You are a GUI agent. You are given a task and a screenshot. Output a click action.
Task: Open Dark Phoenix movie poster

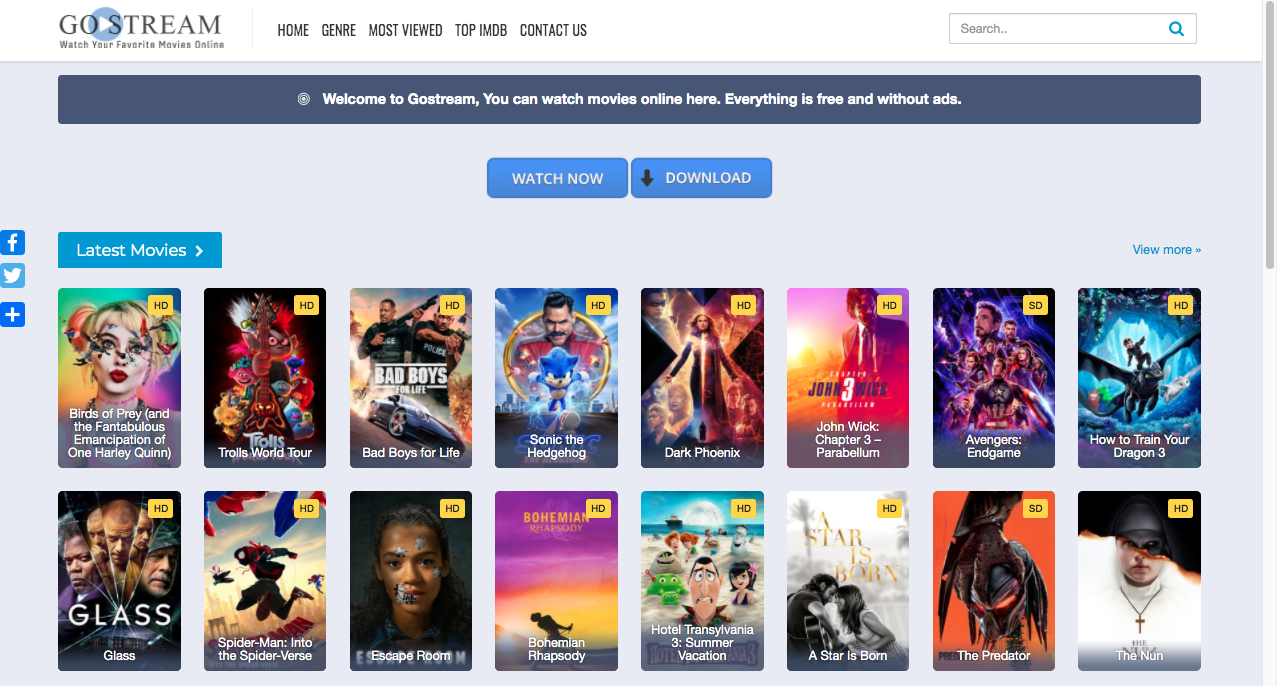702,378
